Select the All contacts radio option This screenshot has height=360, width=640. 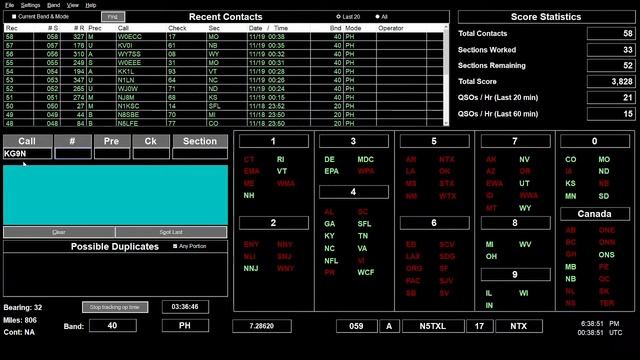[x=377, y=17]
